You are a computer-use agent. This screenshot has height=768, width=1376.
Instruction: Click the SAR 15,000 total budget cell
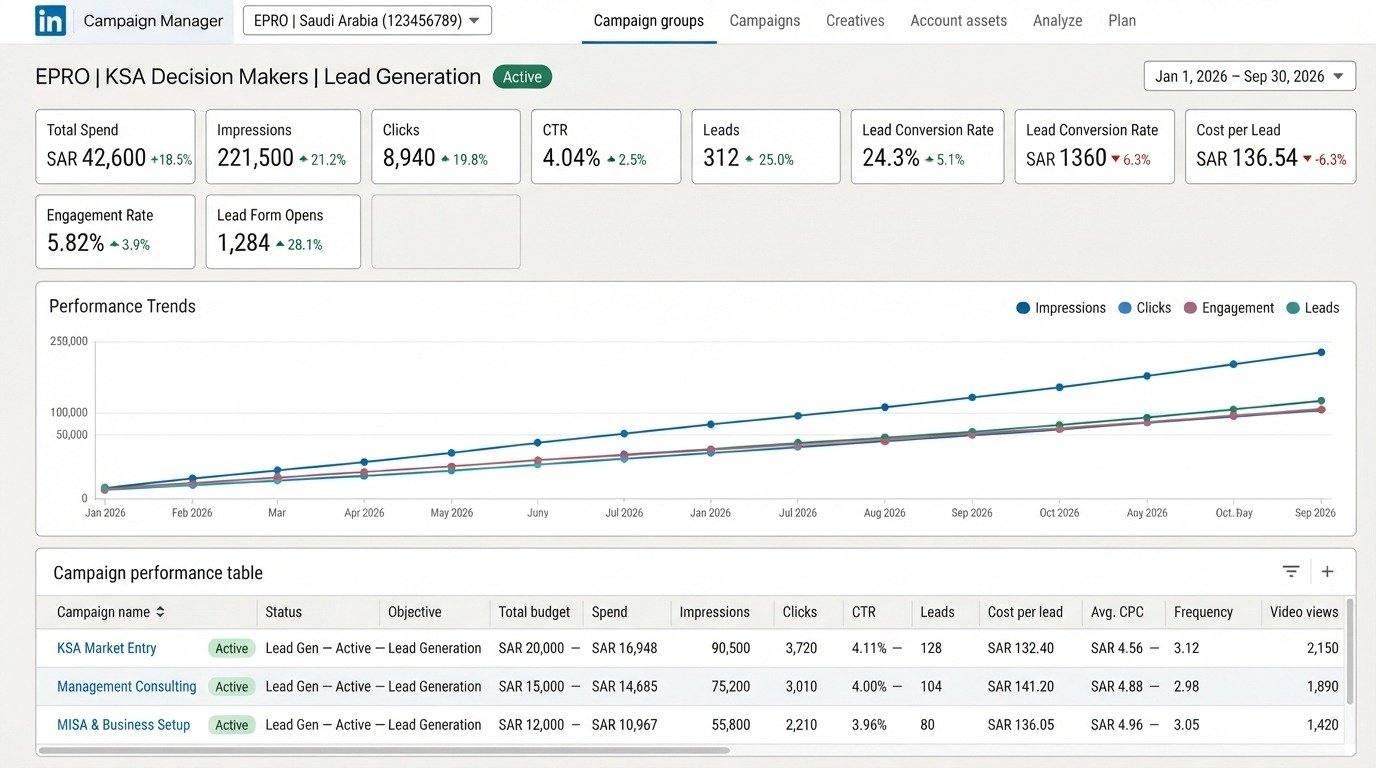(532, 687)
